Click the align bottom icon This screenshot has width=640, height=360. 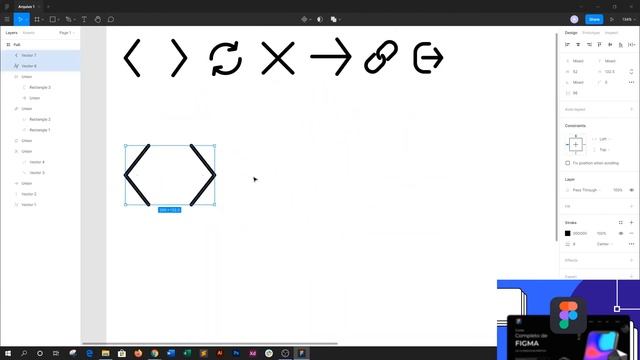(621, 44)
